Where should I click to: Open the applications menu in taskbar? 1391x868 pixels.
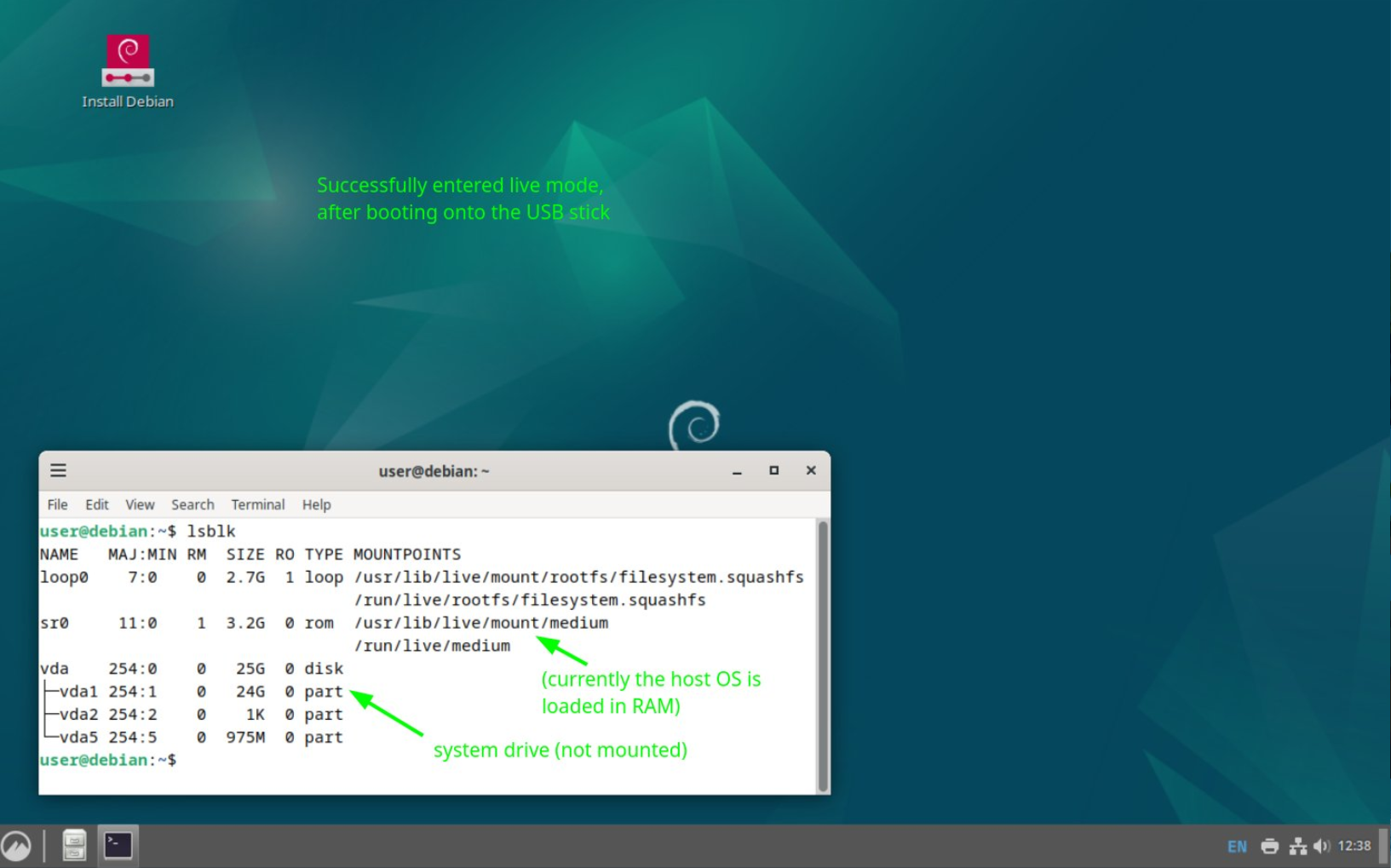[x=16, y=846]
